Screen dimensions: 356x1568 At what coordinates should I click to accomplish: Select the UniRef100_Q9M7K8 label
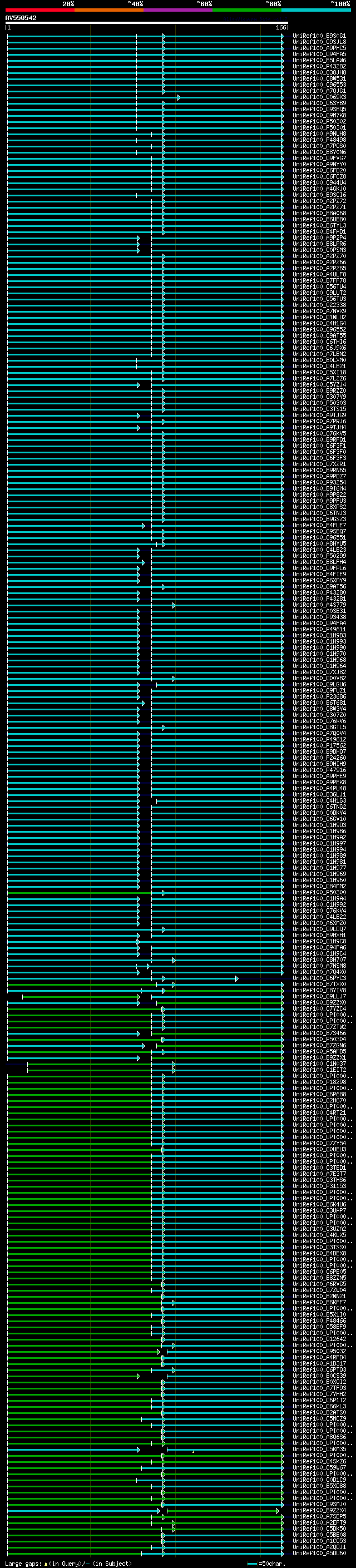[x=319, y=115]
